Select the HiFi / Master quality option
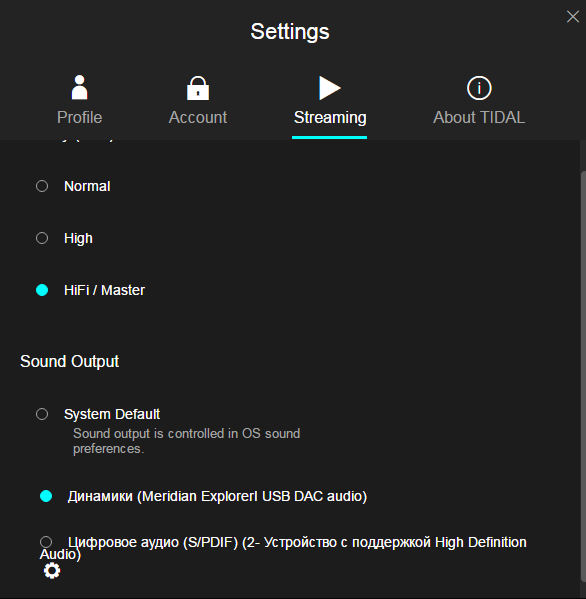The image size is (586, 599). click(x=42, y=290)
